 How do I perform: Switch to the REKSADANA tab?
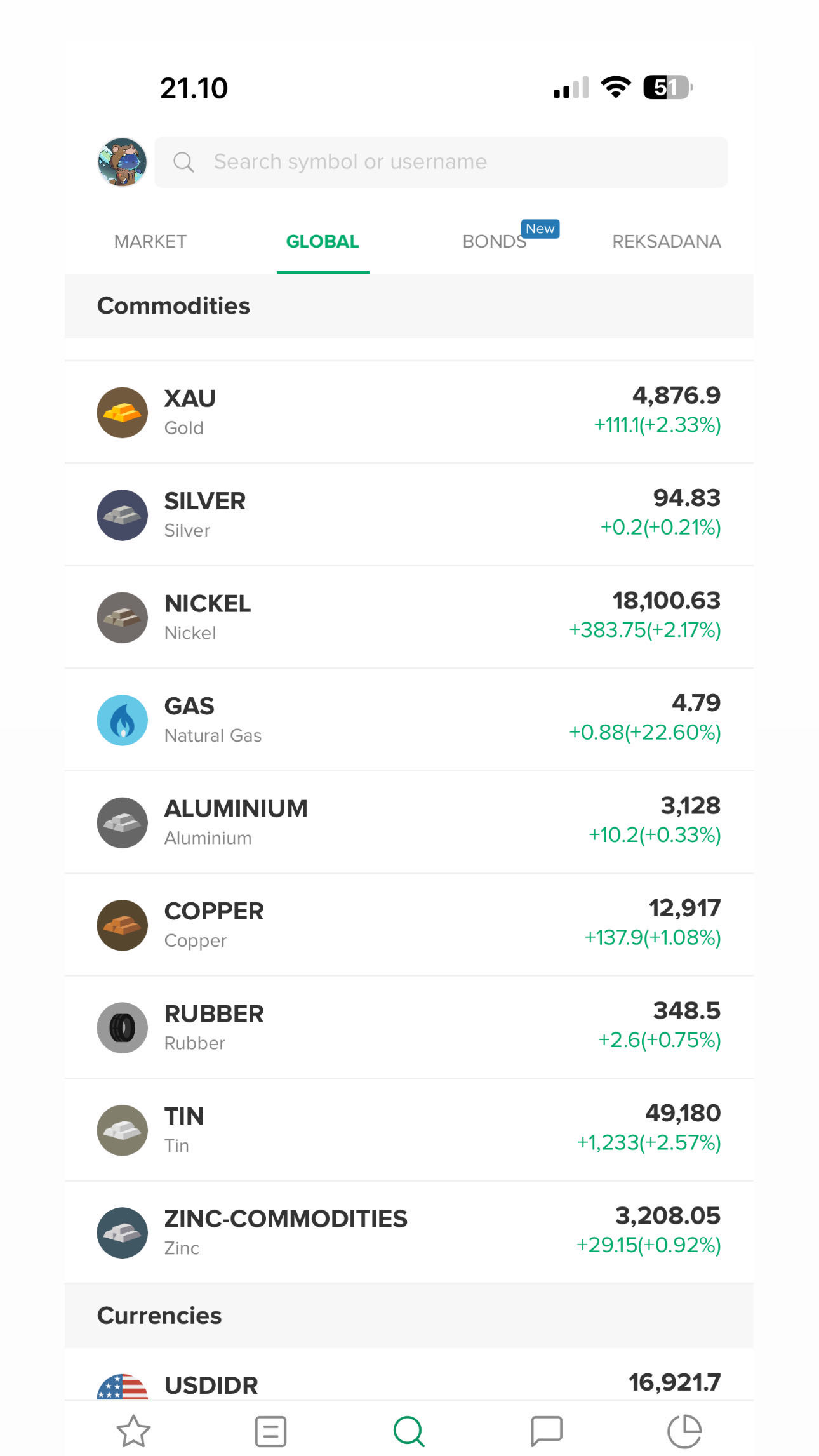(x=666, y=241)
